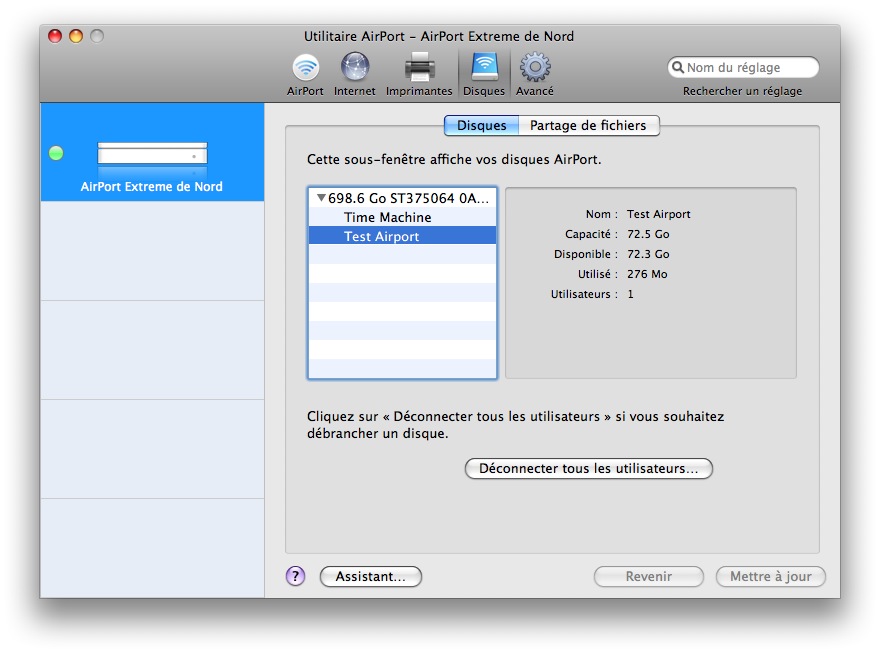
Task: Open the AirPort toolbar pane
Action: [x=305, y=74]
